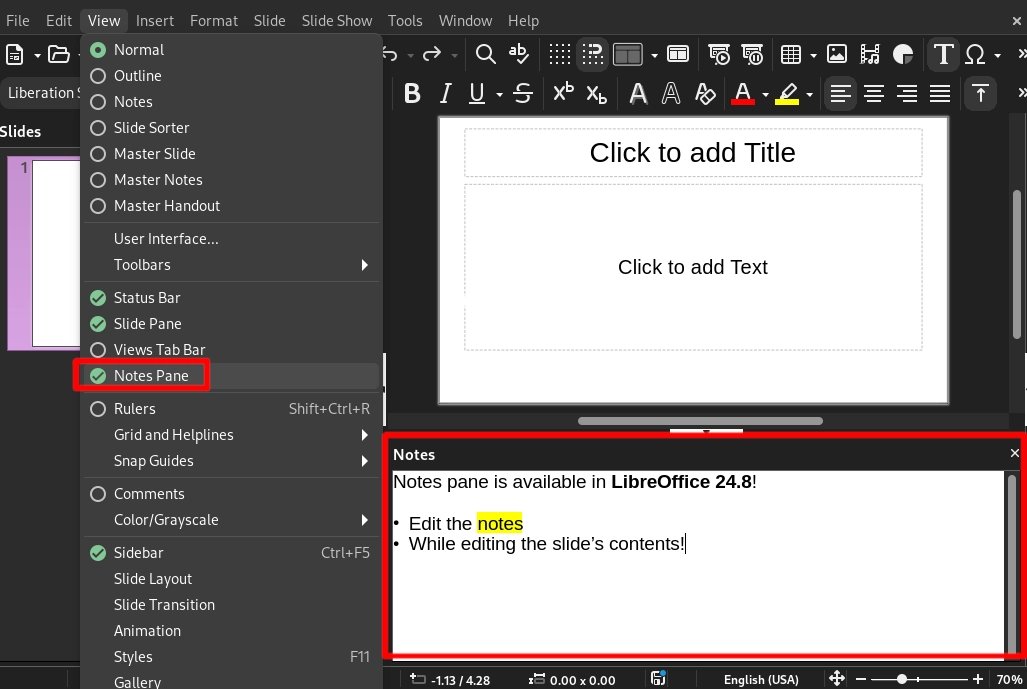Apply bold formatting to the notes text
This screenshot has width=1027, height=689.
(412, 93)
